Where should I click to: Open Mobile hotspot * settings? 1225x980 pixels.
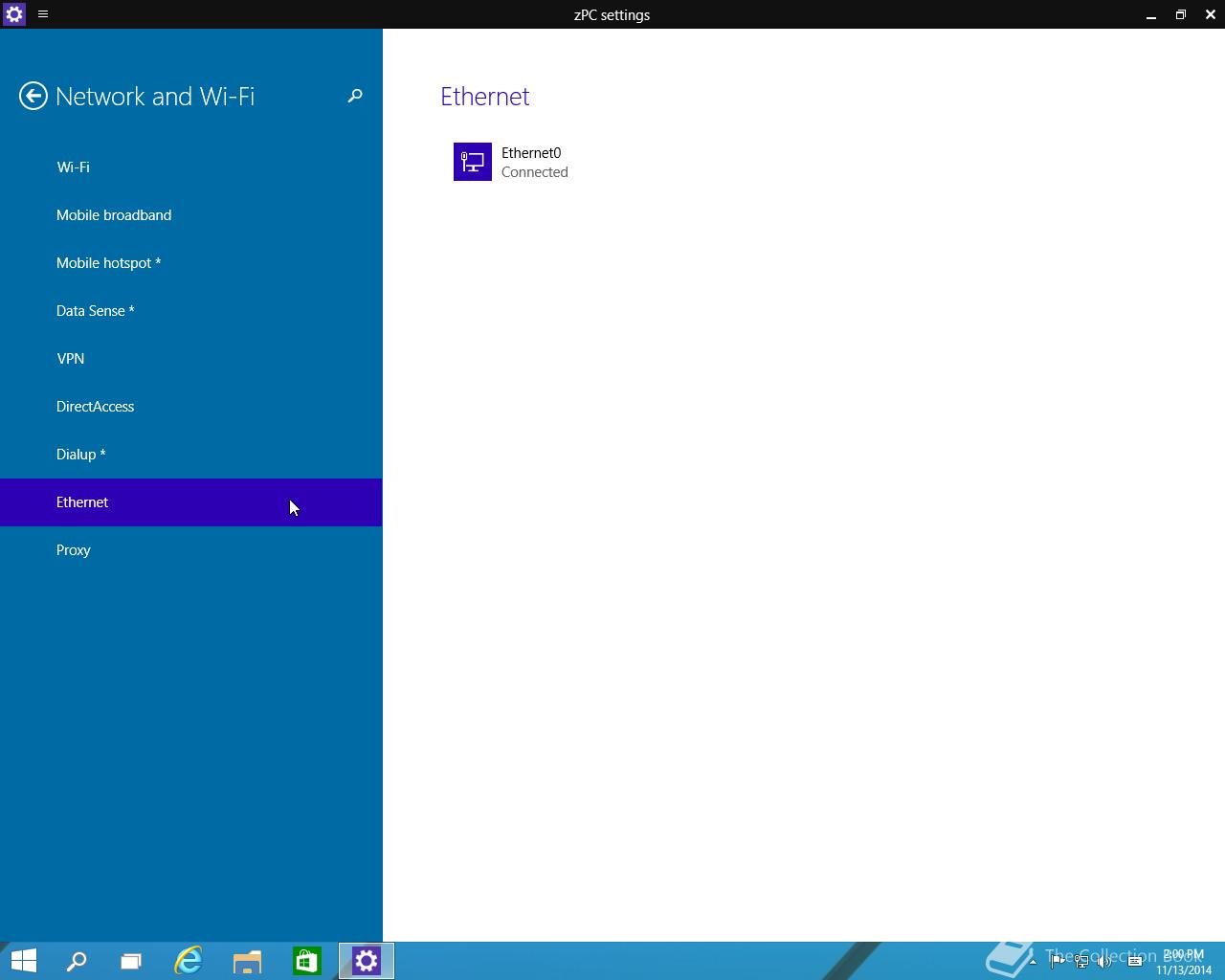(191, 263)
